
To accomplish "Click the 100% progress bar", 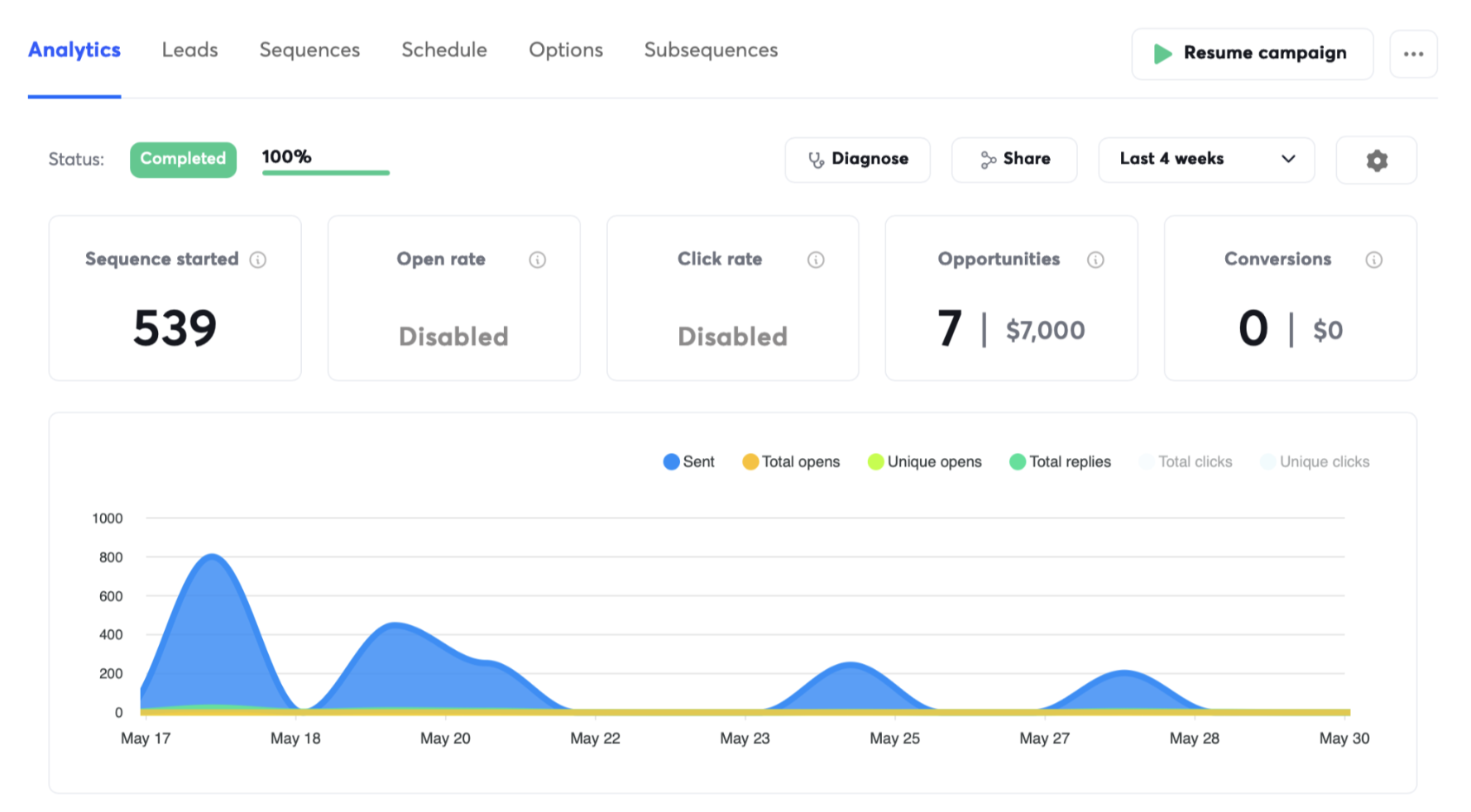I will [x=326, y=172].
